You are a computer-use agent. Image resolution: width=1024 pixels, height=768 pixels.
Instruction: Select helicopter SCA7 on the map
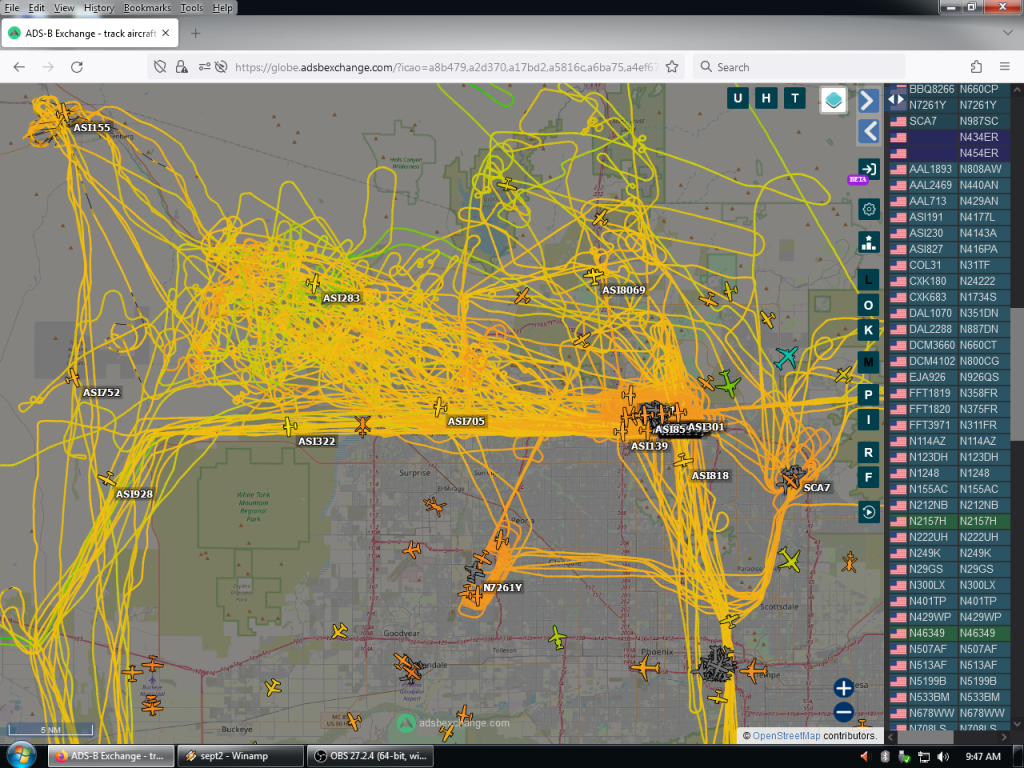point(792,479)
